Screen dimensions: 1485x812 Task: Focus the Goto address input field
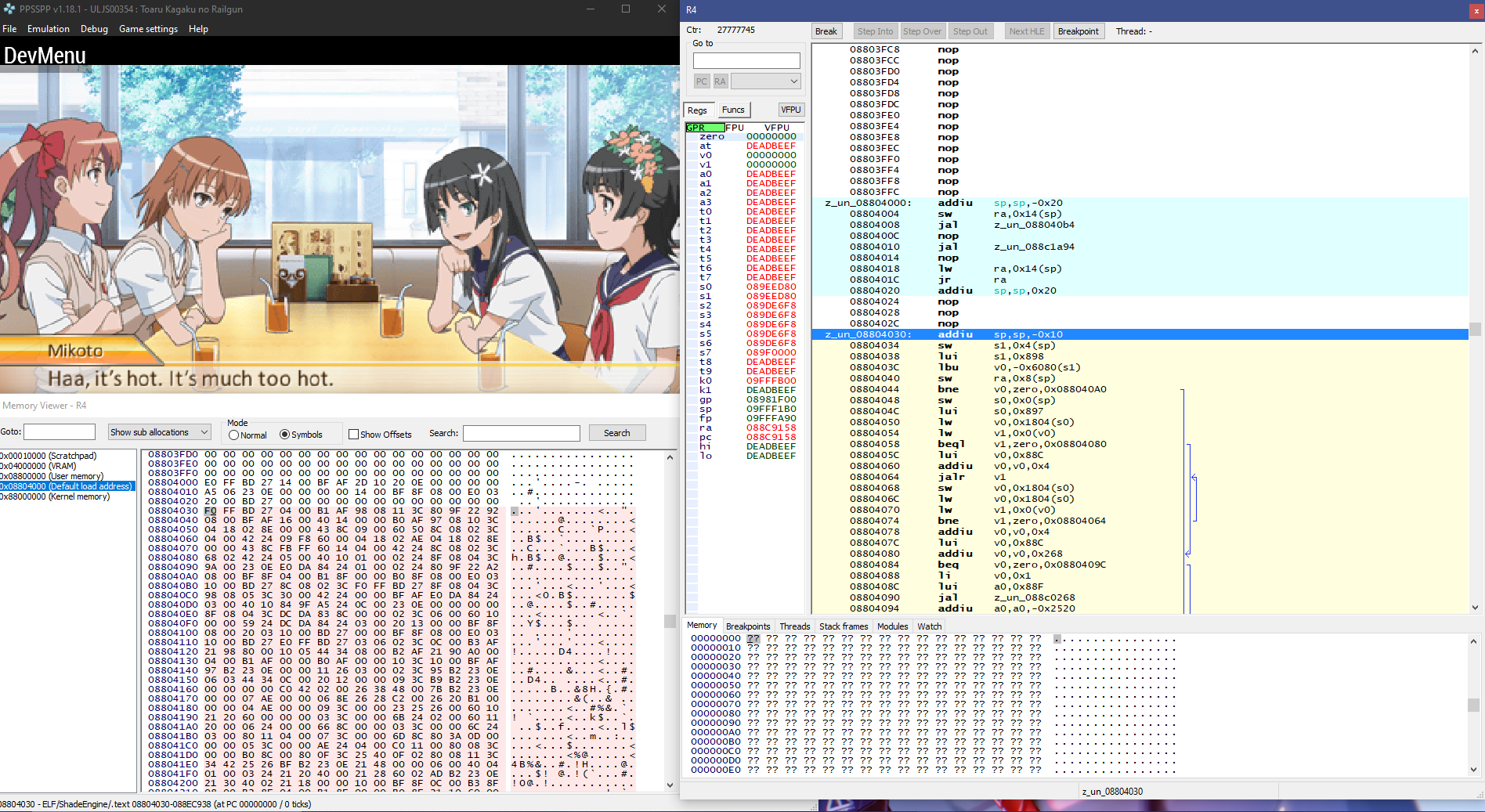60,432
